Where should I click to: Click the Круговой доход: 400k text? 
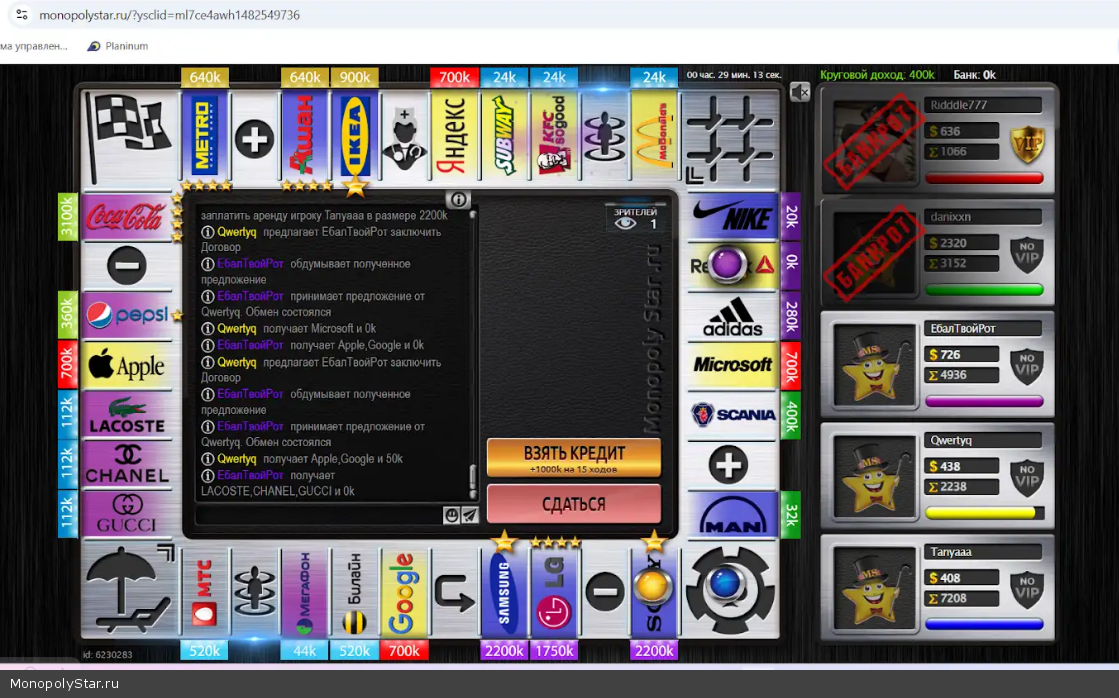877,74
